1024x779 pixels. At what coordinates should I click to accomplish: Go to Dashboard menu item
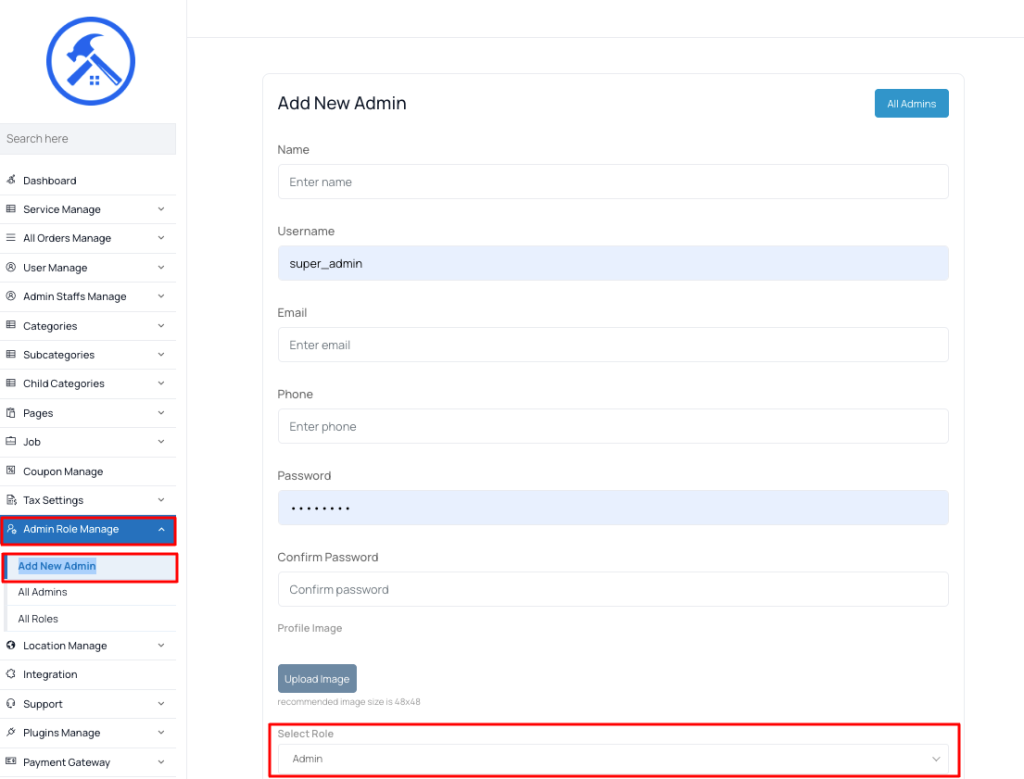[x=88, y=180]
